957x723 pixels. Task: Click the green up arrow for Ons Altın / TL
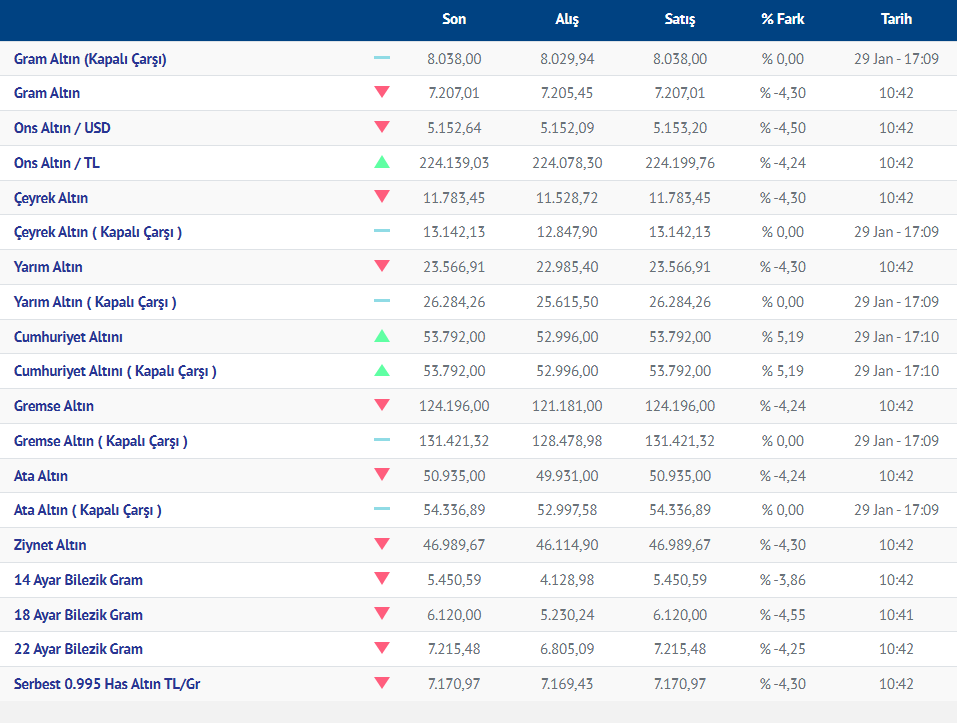point(381,162)
